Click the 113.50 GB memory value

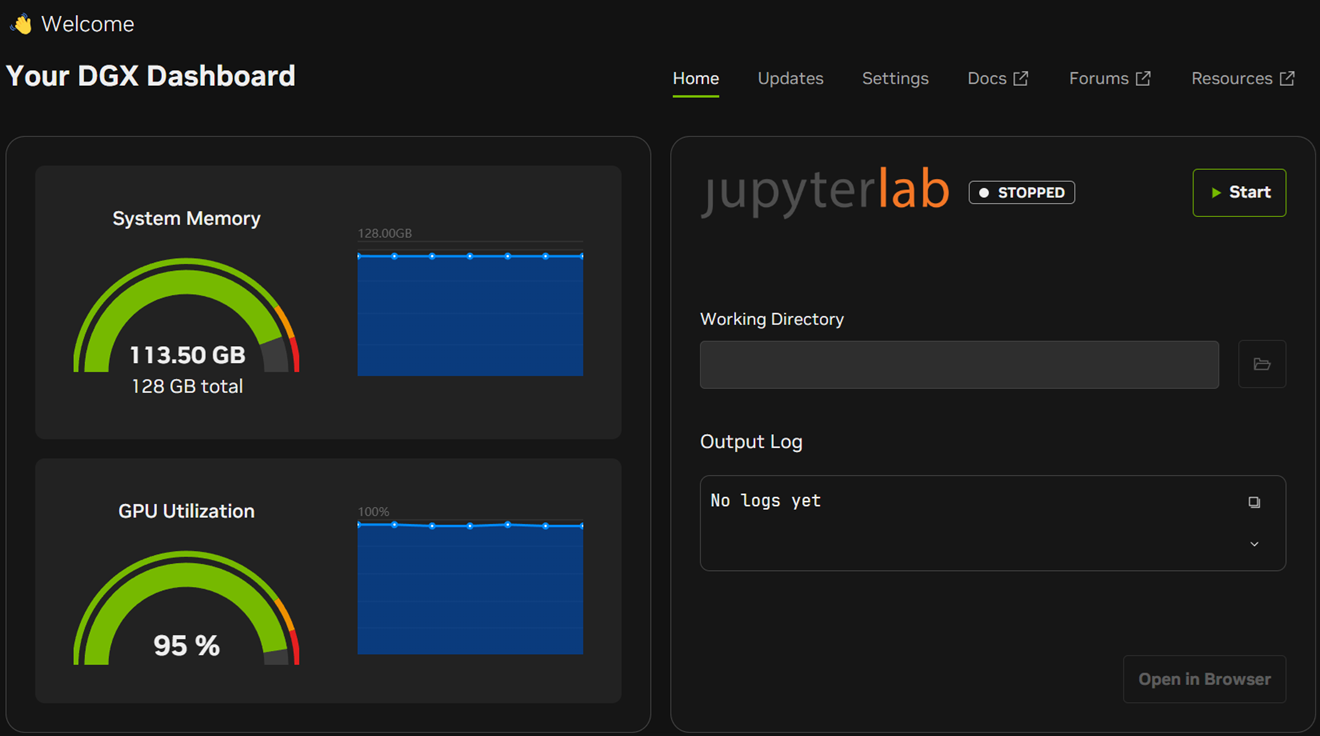[x=187, y=355]
